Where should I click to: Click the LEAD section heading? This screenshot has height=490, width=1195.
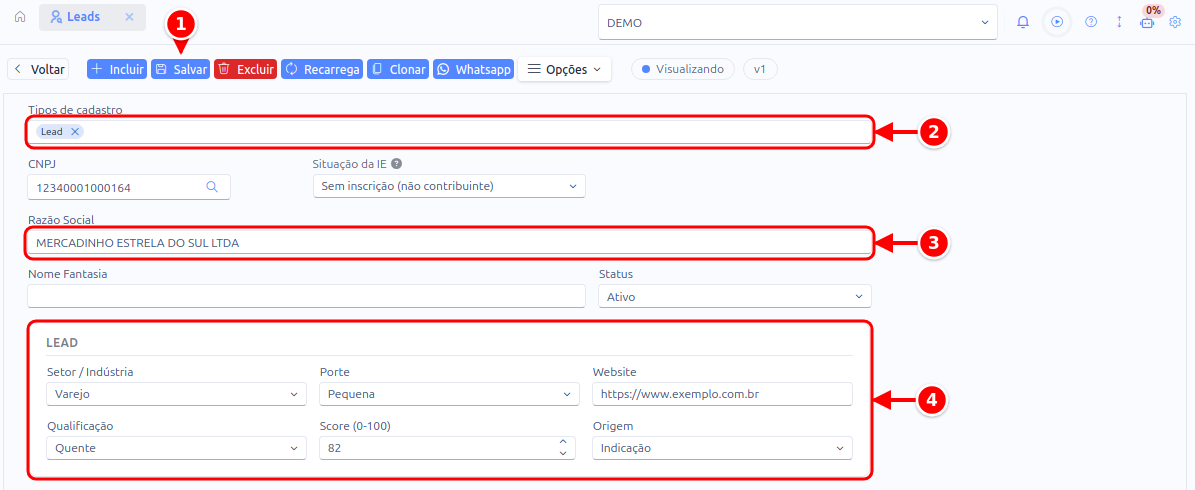pos(62,343)
